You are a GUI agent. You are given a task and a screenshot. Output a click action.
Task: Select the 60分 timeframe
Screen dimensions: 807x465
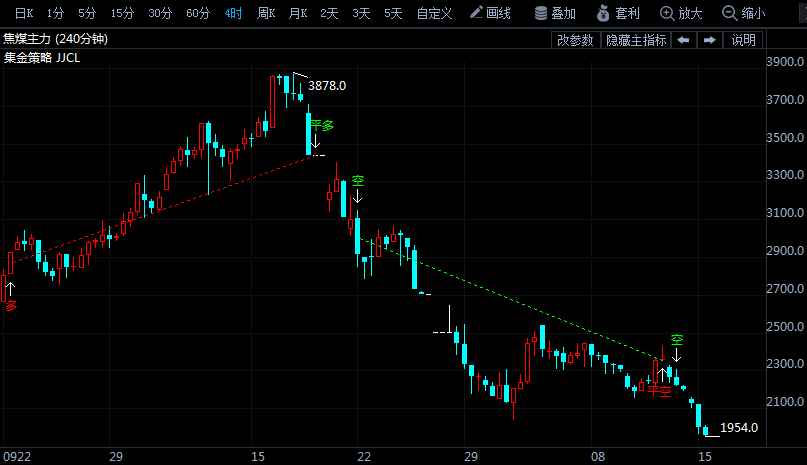(x=198, y=13)
